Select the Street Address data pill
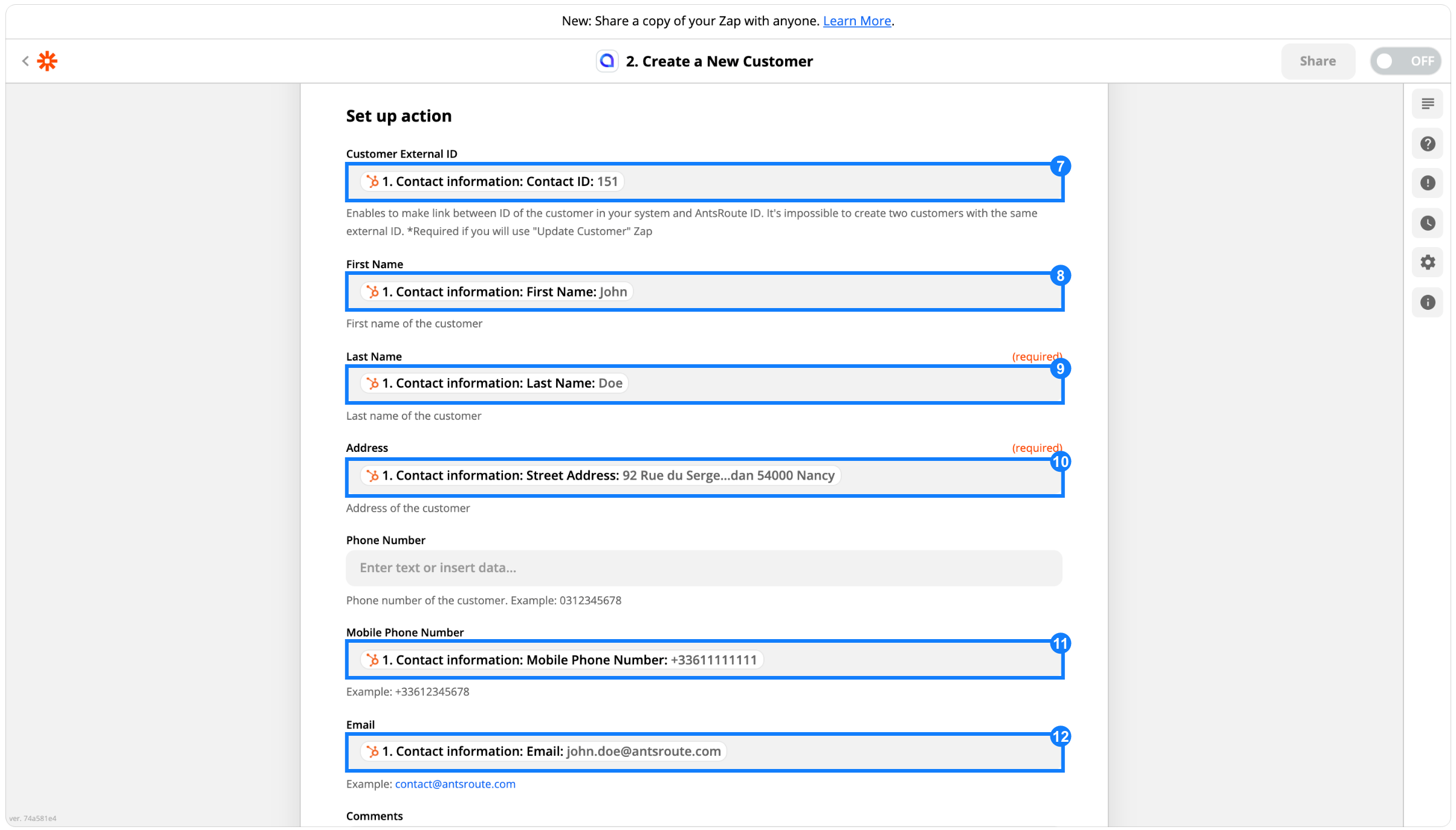The width and height of the screenshot is (1456, 830). coord(600,476)
